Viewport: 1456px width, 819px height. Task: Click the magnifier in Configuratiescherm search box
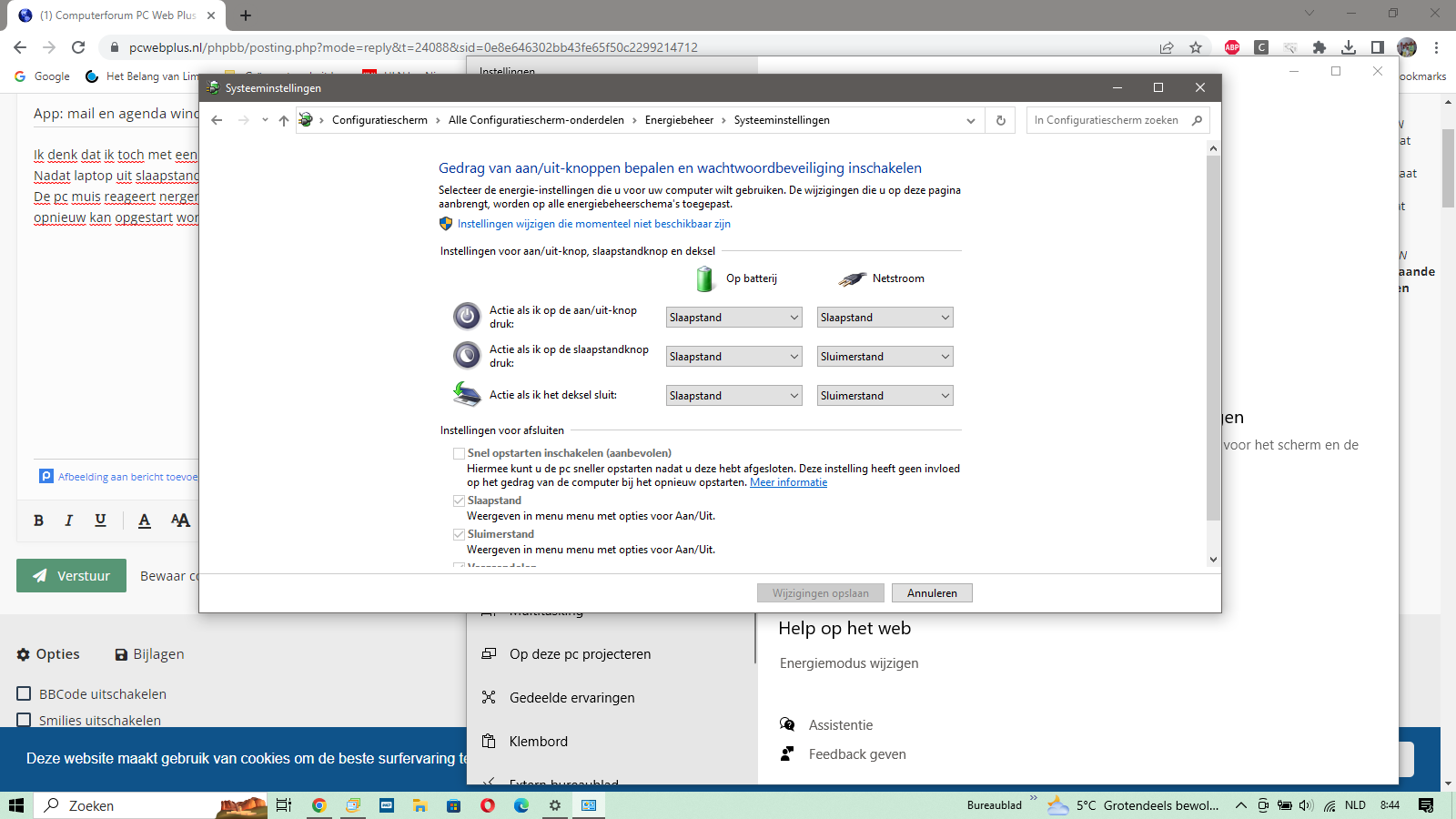1197,120
